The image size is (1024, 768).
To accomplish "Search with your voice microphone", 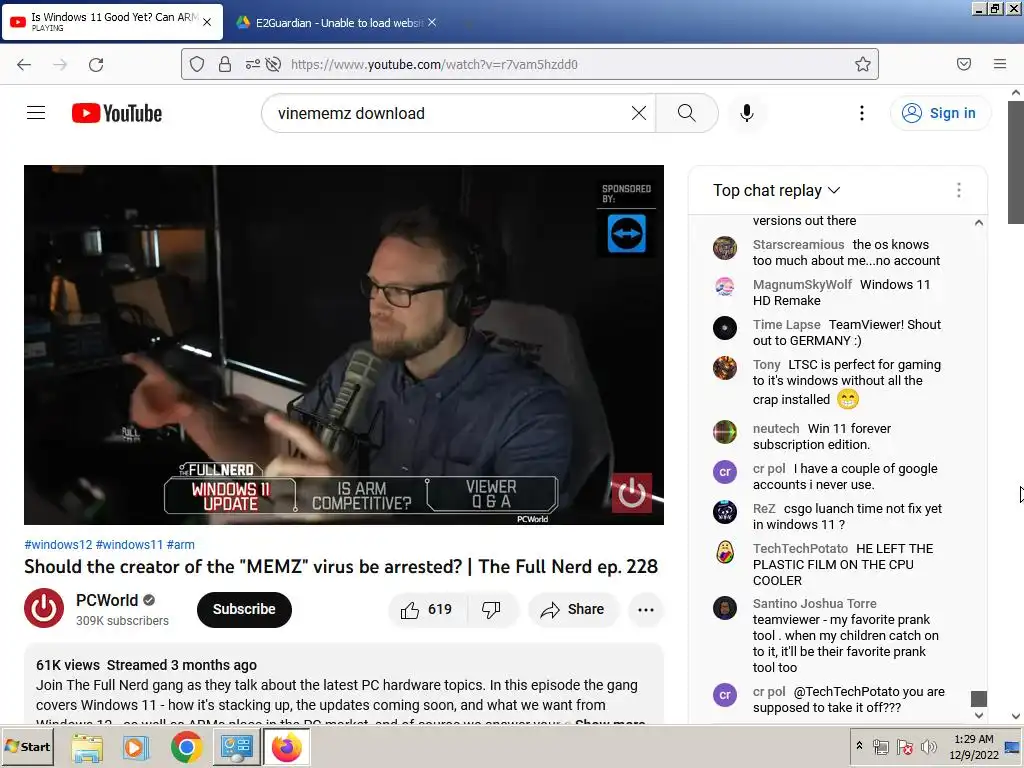I will pos(747,113).
